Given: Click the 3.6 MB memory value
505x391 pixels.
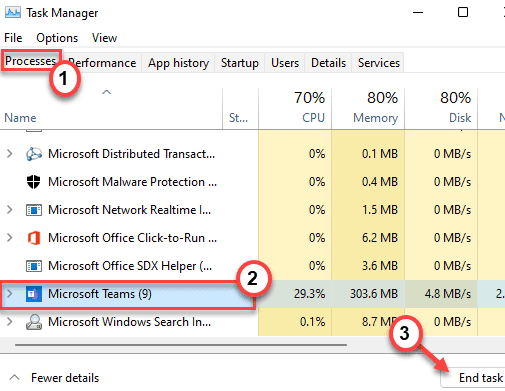Looking at the screenshot, I should [380, 266].
